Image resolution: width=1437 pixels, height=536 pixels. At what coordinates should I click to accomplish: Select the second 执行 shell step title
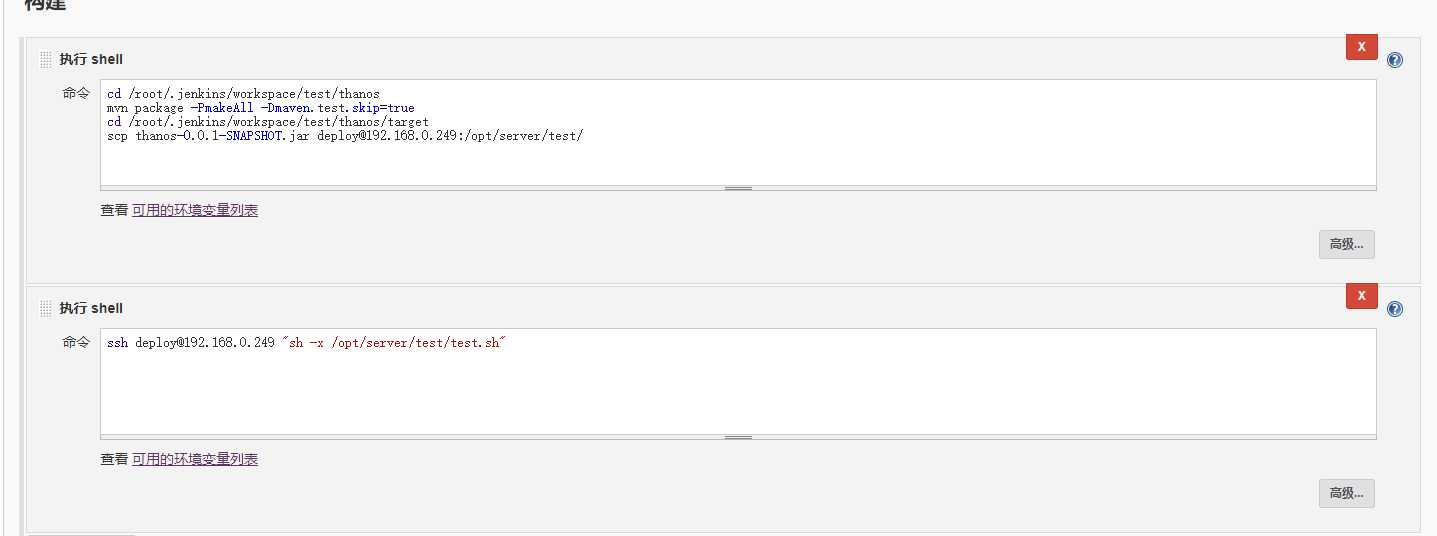tap(91, 309)
